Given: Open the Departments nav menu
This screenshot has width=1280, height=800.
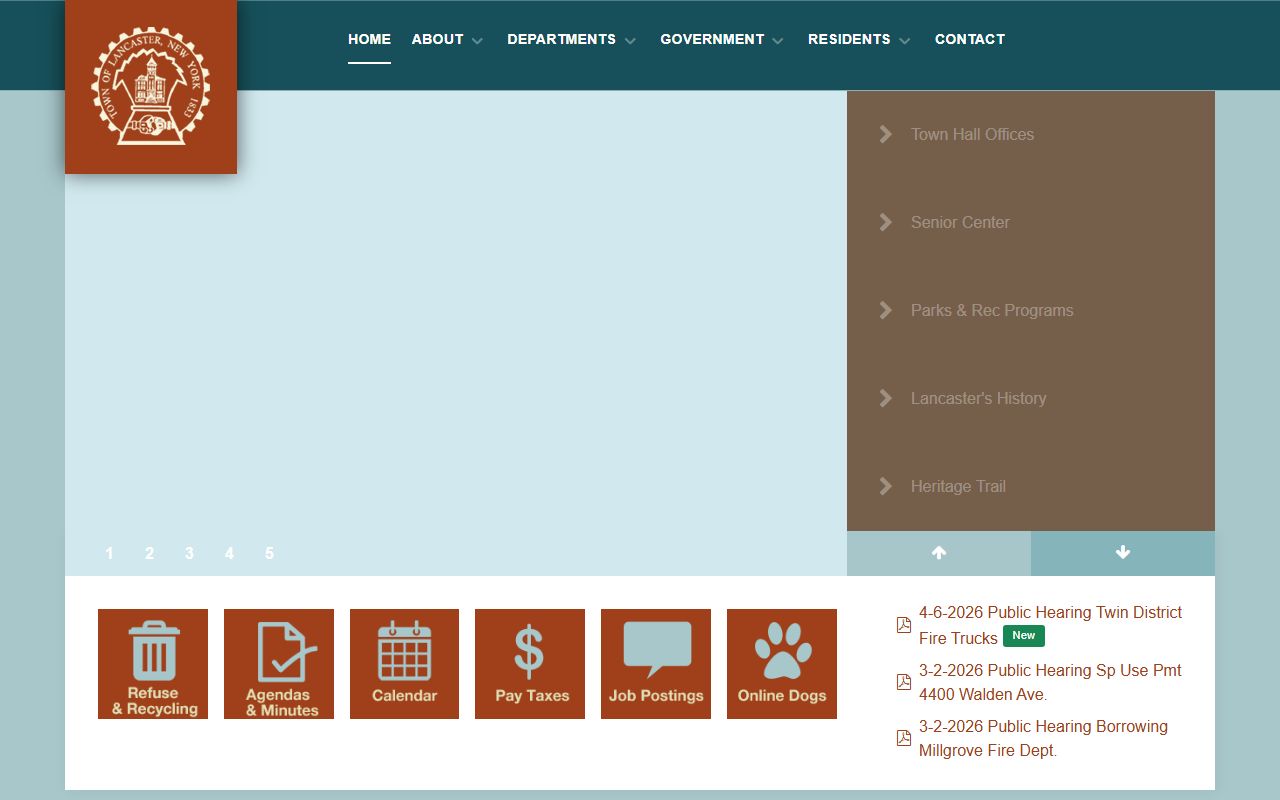Looking at the screenshot, I should click(561, 39).
